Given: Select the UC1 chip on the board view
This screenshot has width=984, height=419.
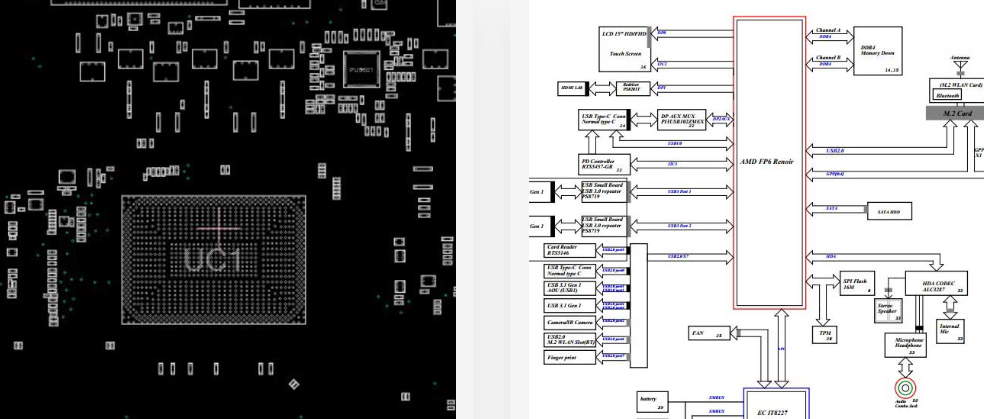Looking at the screenshot, I should click(213, 260).
